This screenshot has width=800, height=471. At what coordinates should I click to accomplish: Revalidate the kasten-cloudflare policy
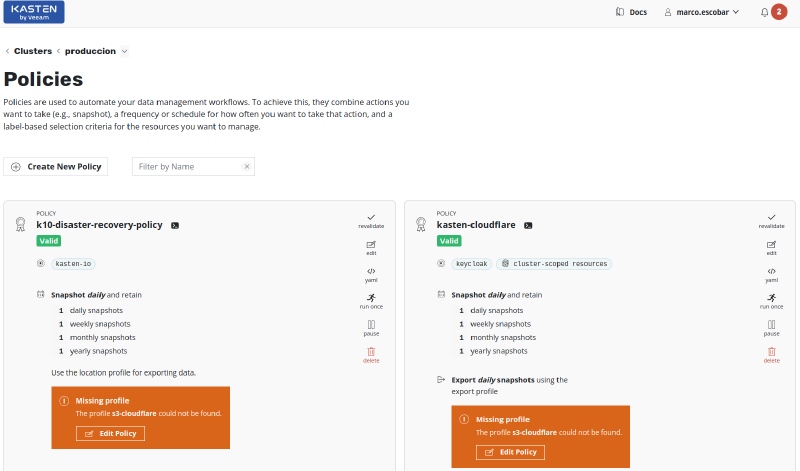(x=771, y=221)
